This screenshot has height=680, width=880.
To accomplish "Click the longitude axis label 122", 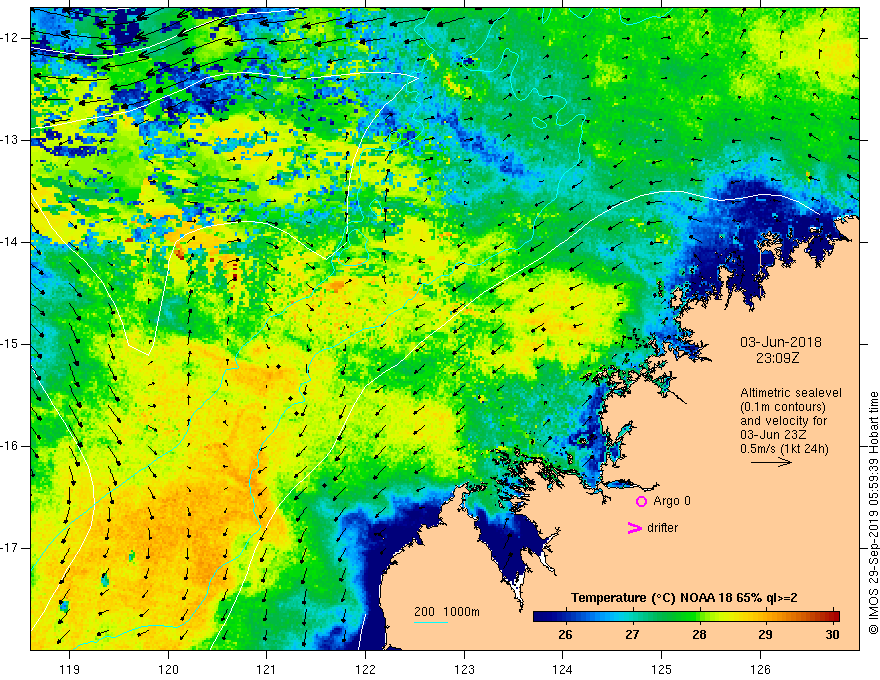I will click(x=365, y=669).
